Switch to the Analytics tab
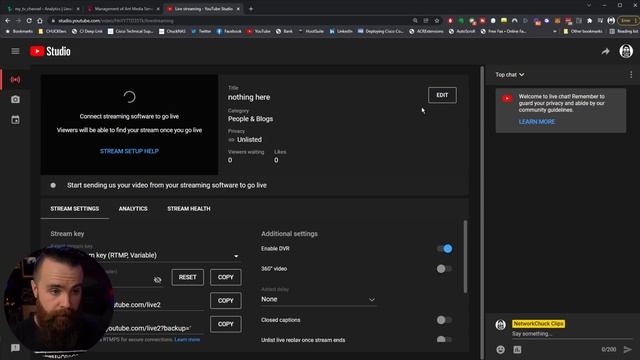This screenshot has height=360, width=640. 133,209
